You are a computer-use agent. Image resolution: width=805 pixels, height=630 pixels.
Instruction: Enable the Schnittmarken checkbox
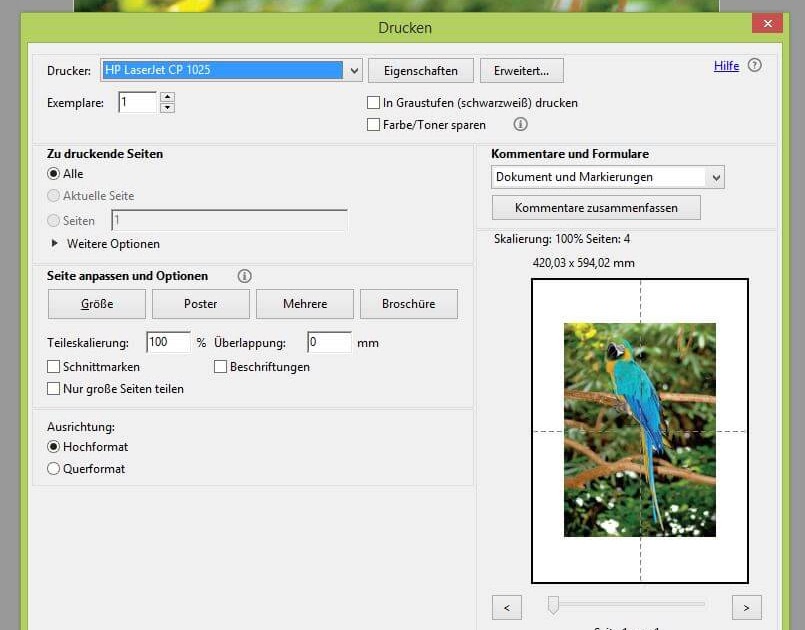(x=53, y=367)
